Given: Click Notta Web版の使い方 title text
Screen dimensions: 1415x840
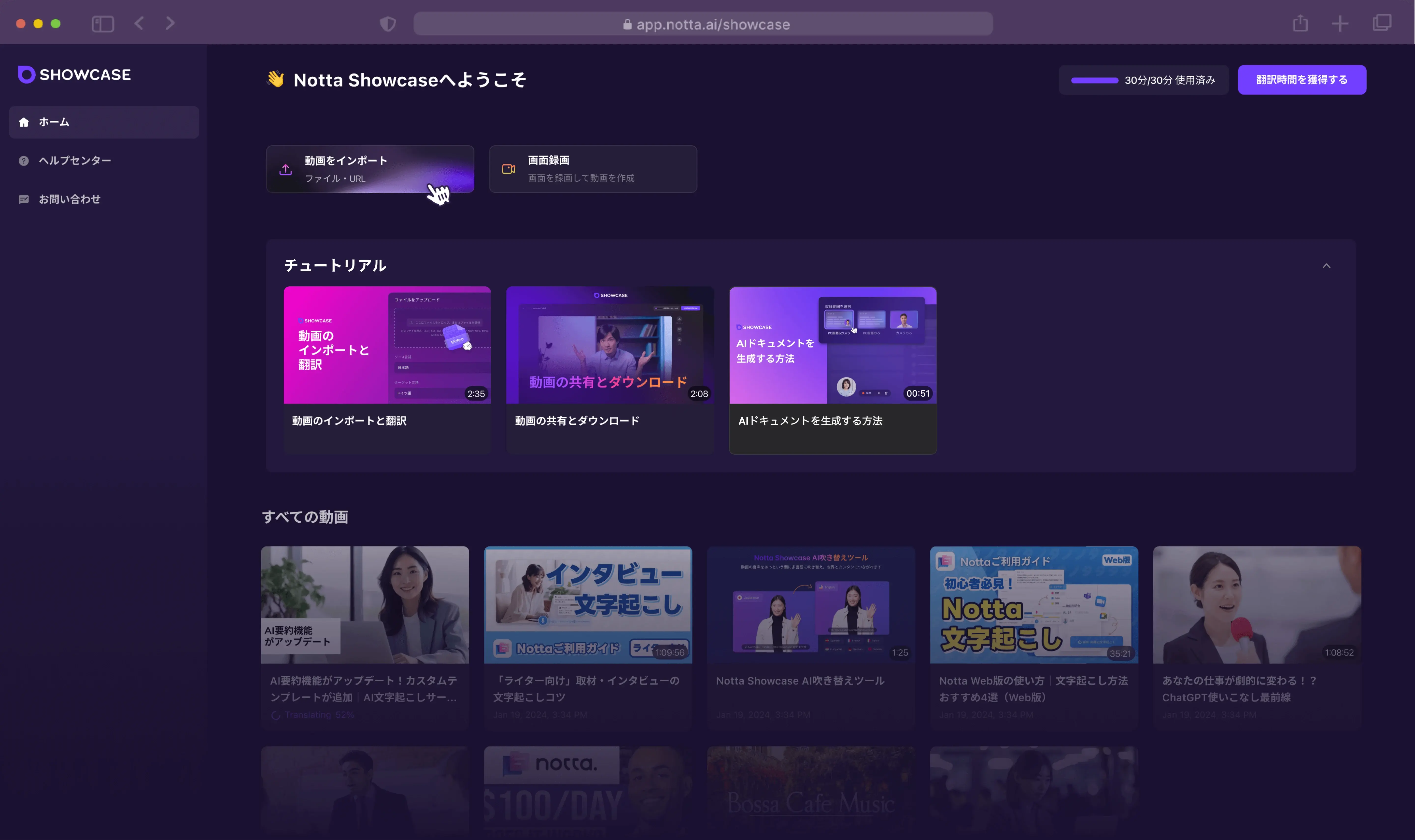Looking at the screenshot, I should pyautogui.click(x=1033, y=689).
